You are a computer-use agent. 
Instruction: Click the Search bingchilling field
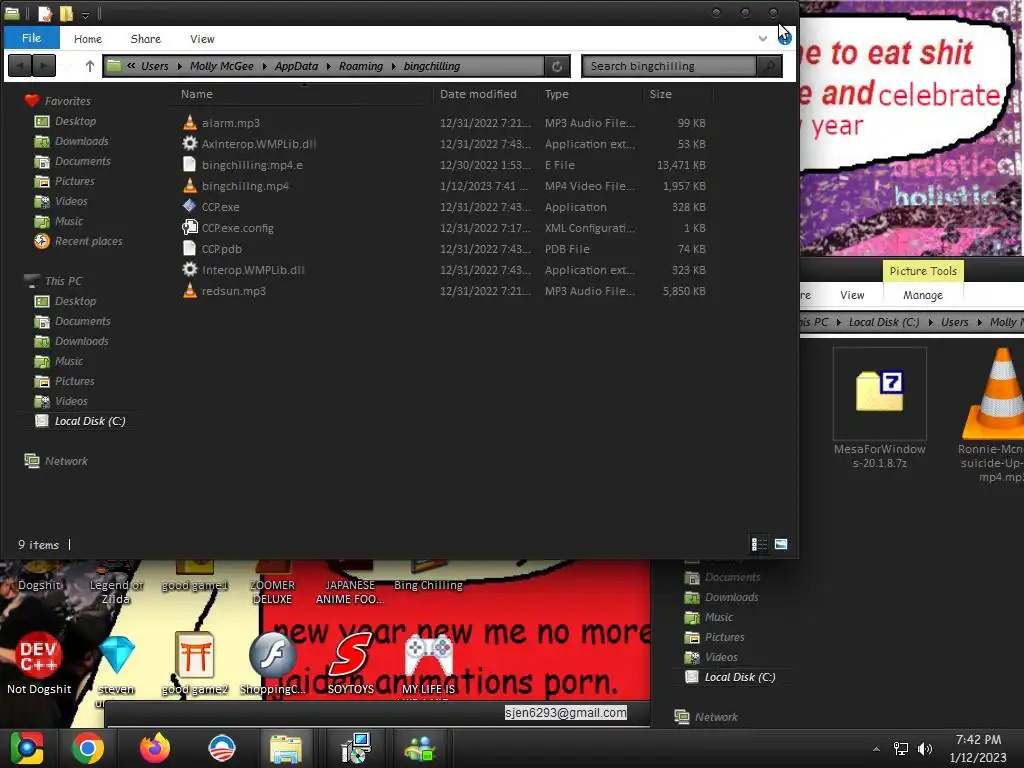coord(669,66)
